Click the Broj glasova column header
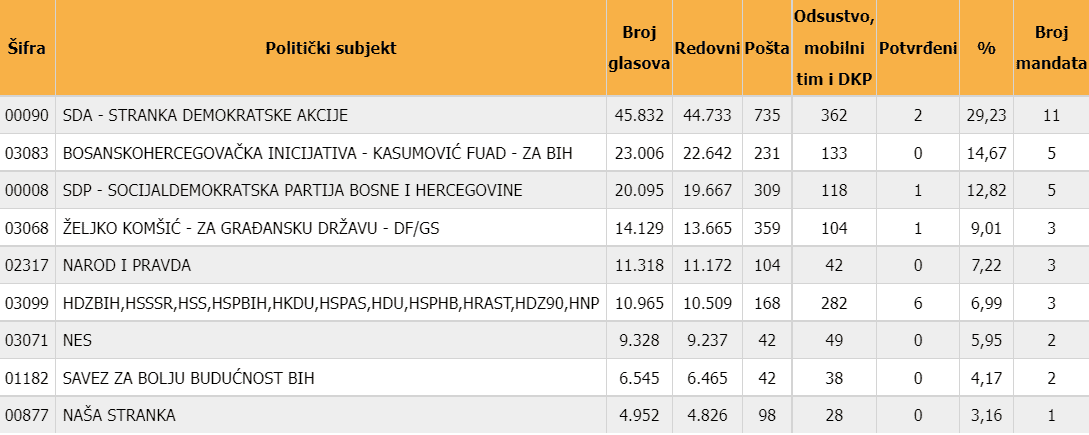This screenshot has height=435, width=1089. [639, 48]
